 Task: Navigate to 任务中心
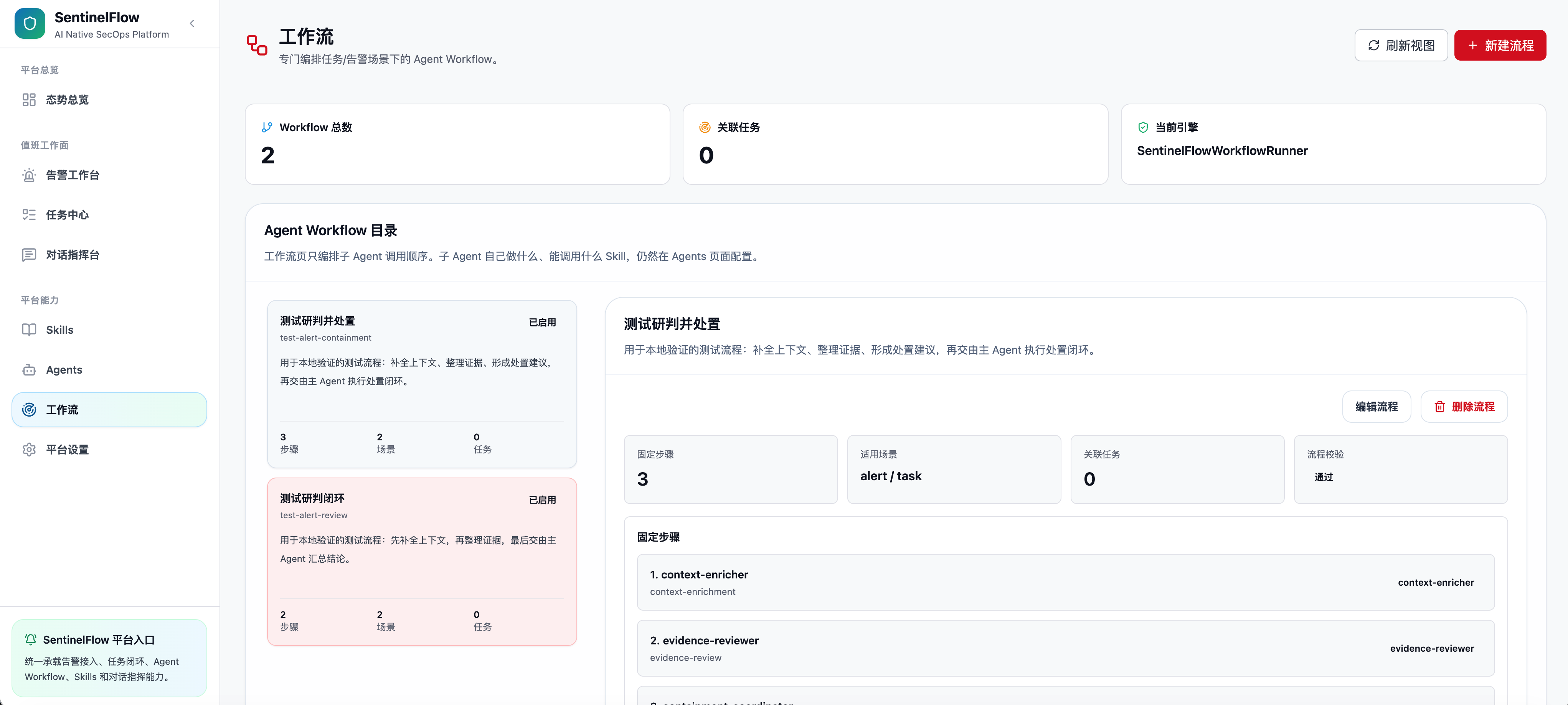point(110,215)
